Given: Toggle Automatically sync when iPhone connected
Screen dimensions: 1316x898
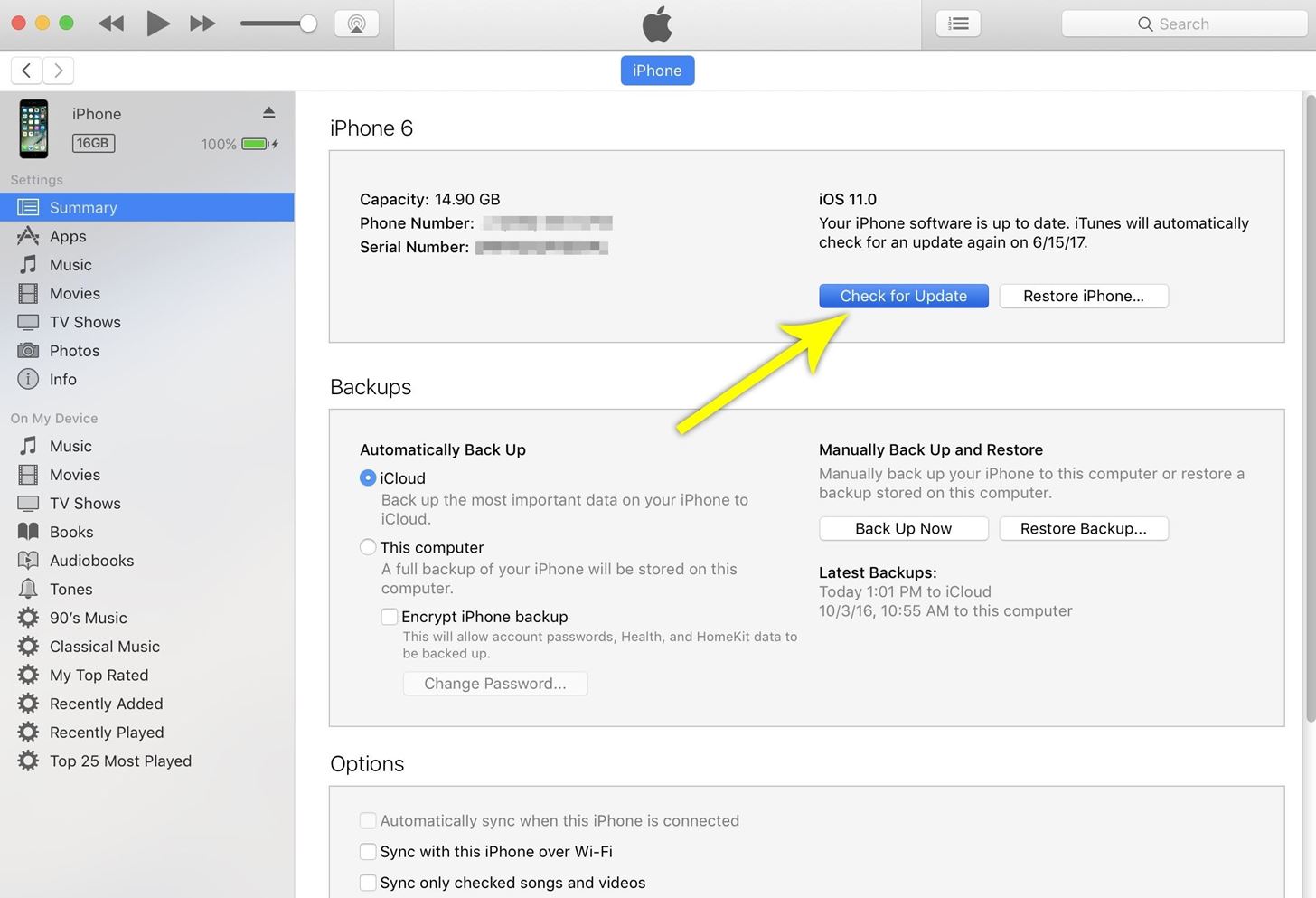Looking at the screenshot, I should (x=368, y=820).
